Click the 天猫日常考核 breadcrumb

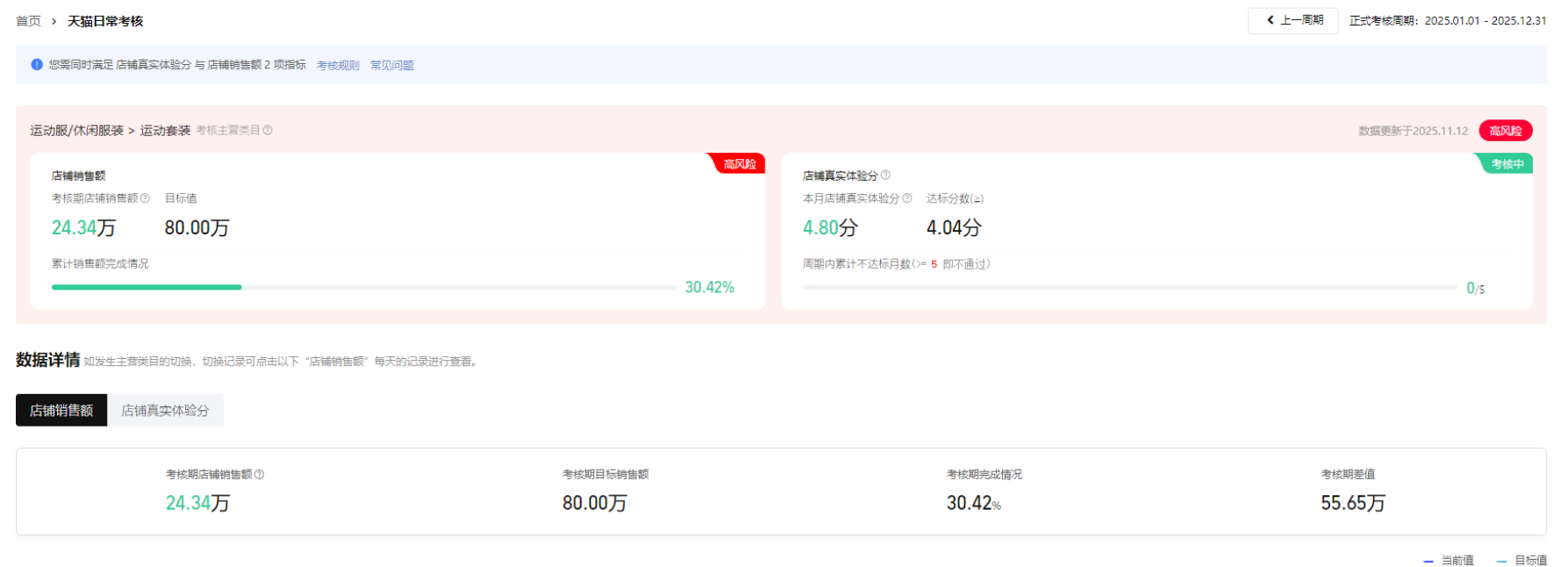pyautogui.click(x=105, y=21)
